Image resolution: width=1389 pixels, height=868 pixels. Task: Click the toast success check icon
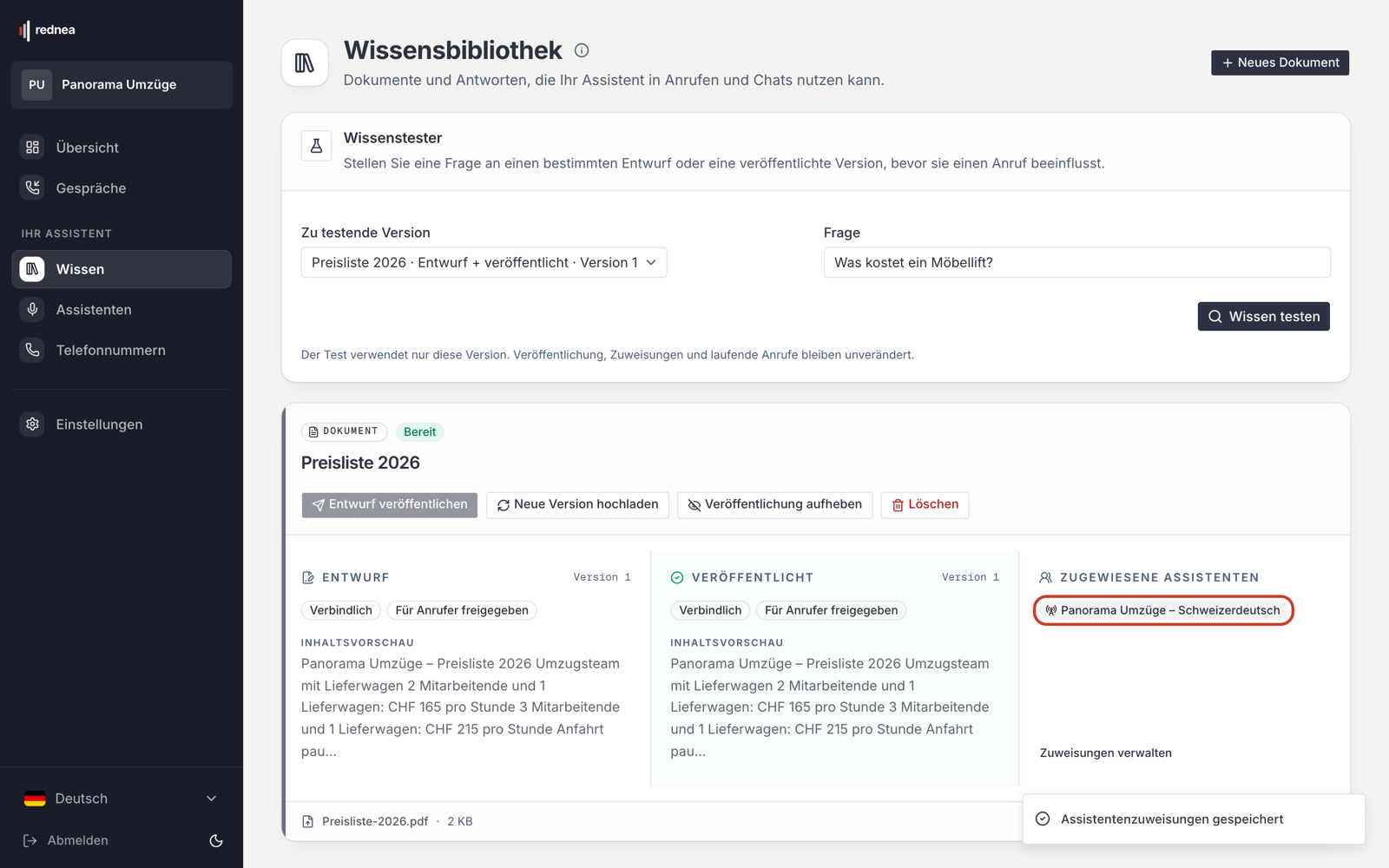pyautogui.click(x=1043, y=819)
